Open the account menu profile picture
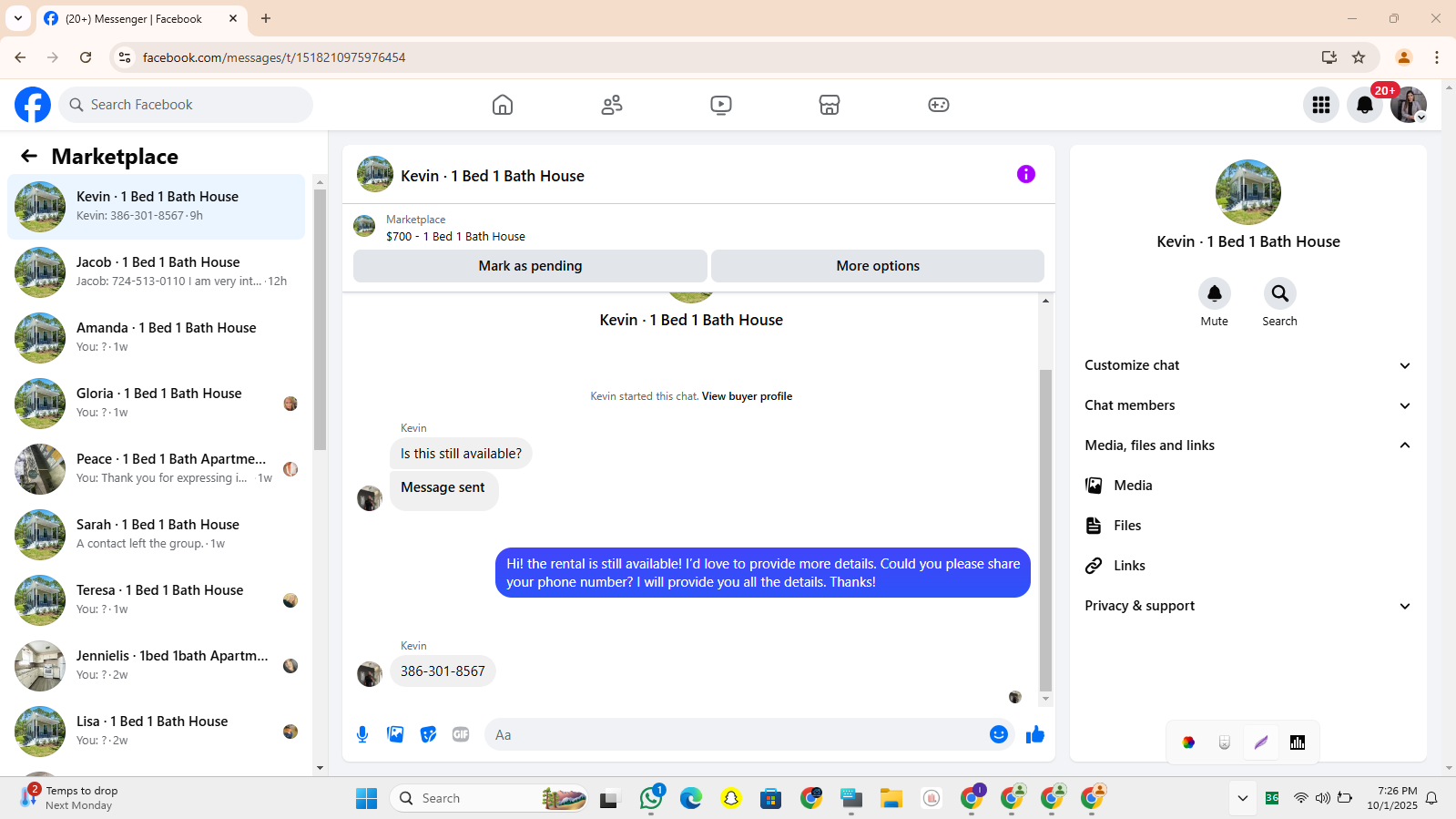The width and height of the screenshot is (1456, 819). click(1409, 105)
